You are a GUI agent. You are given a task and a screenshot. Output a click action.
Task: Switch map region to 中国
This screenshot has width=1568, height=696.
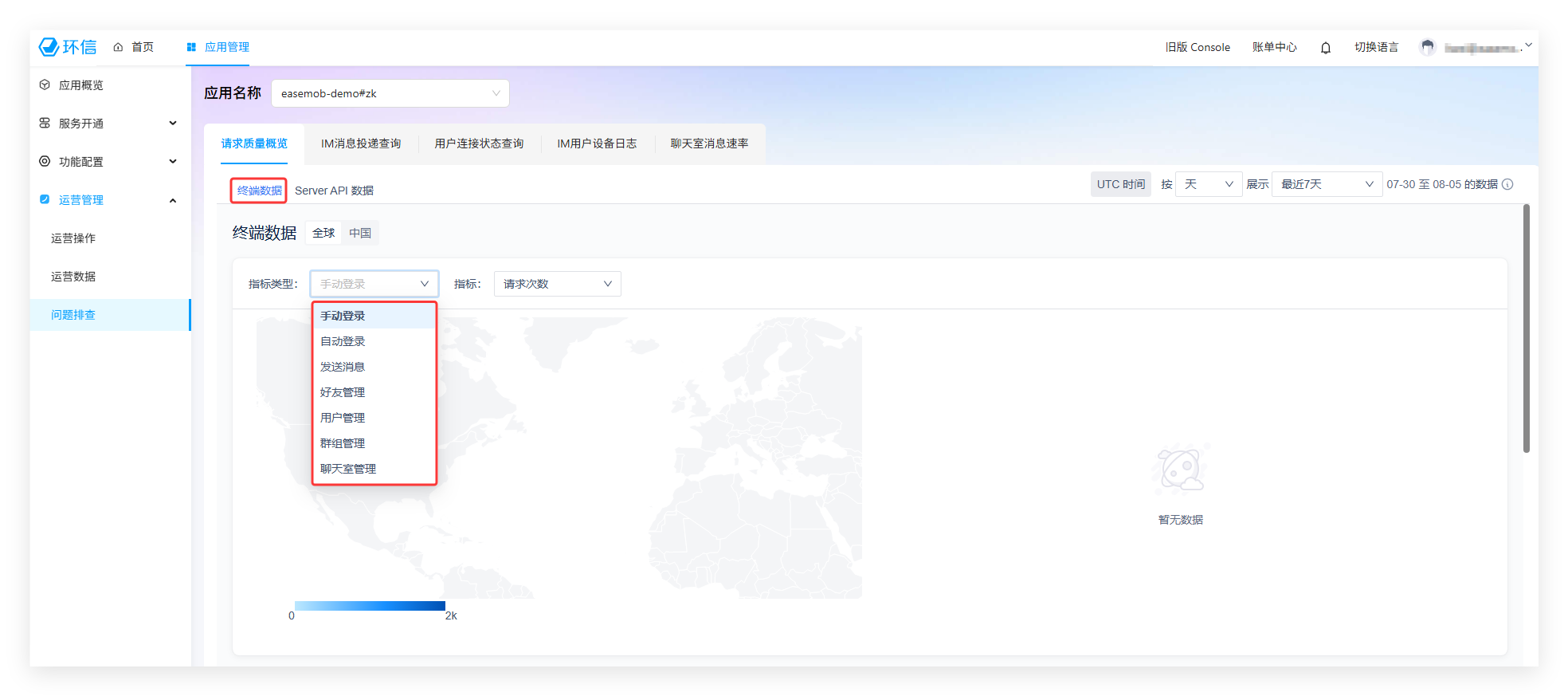click(360, 234)
